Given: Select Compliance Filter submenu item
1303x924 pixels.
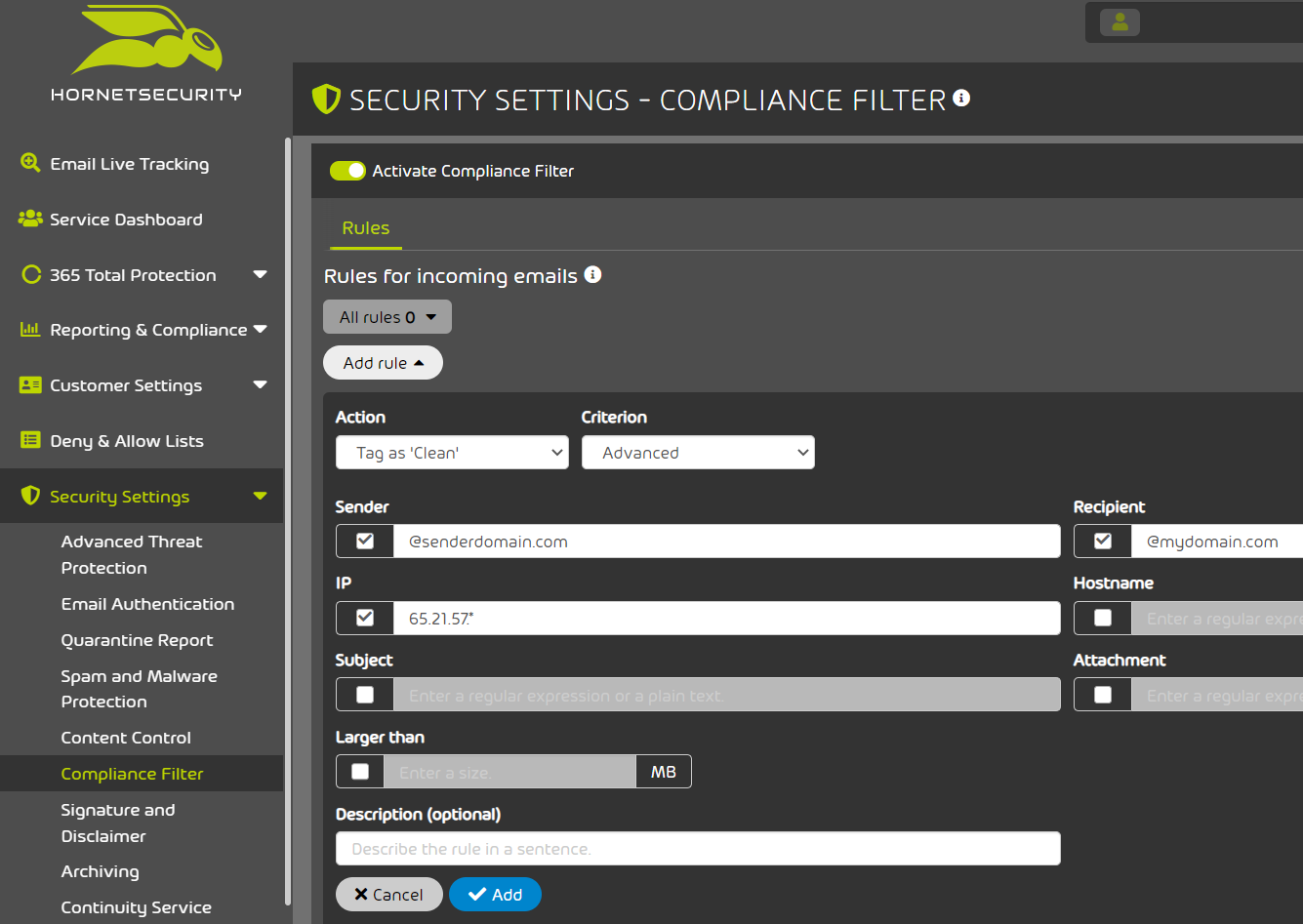Looking at the screenshot, I should click(x=142, y=774).
